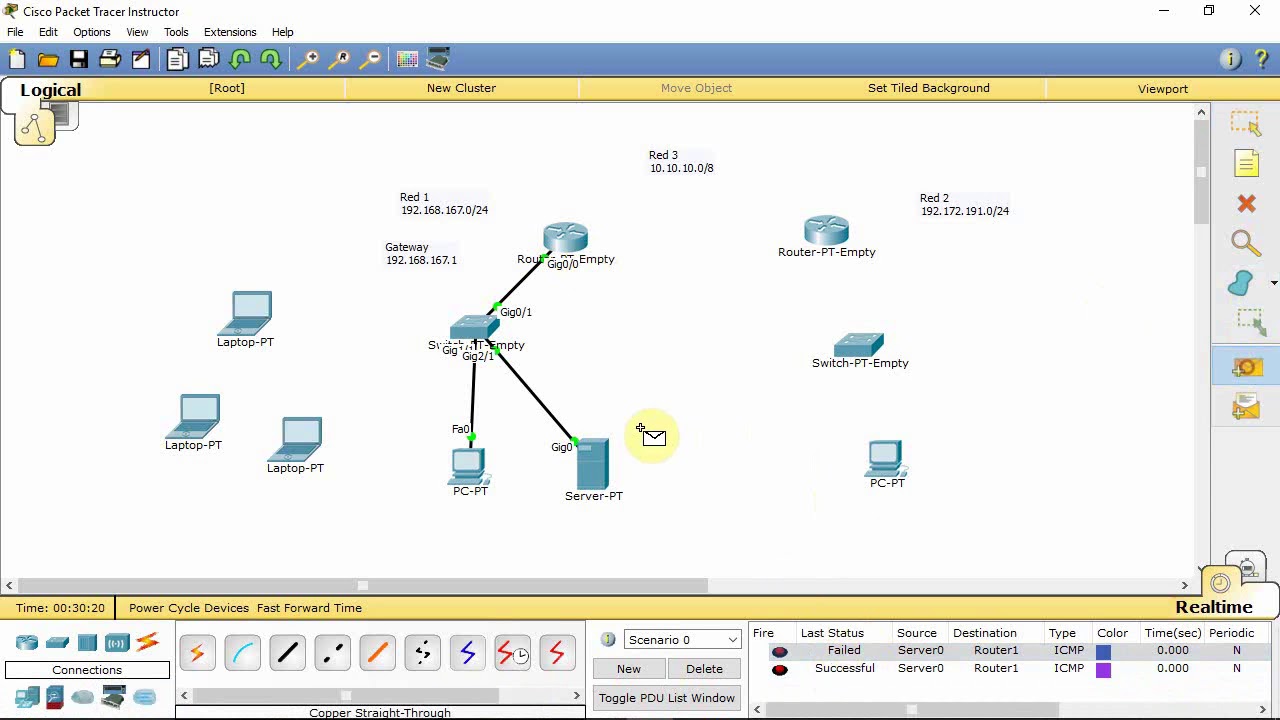
Task: Zoom in with the plus magnifier
Action: click(309, 60)
